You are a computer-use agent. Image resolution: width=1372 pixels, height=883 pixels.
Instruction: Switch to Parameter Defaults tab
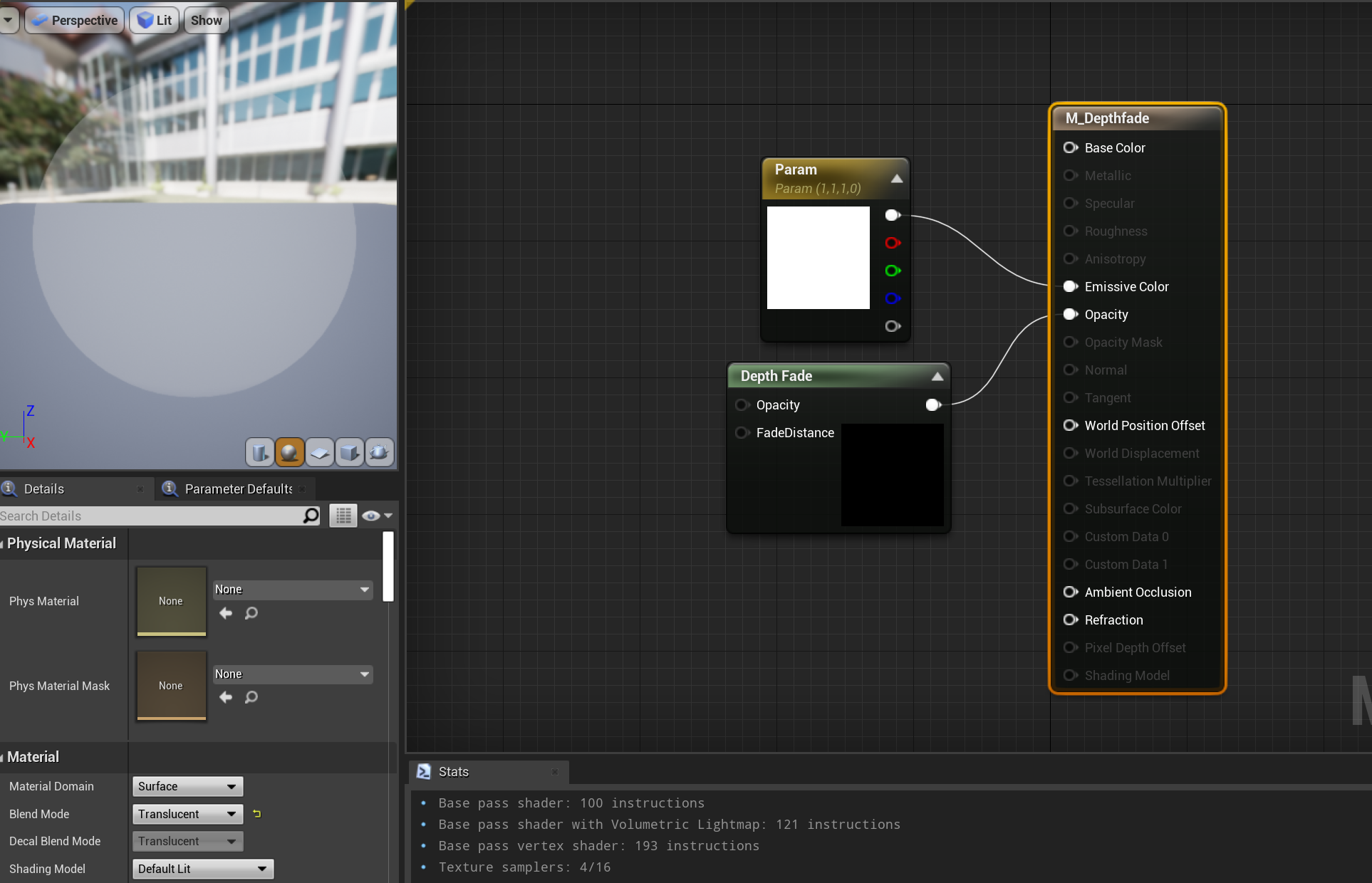coord(237,488)
